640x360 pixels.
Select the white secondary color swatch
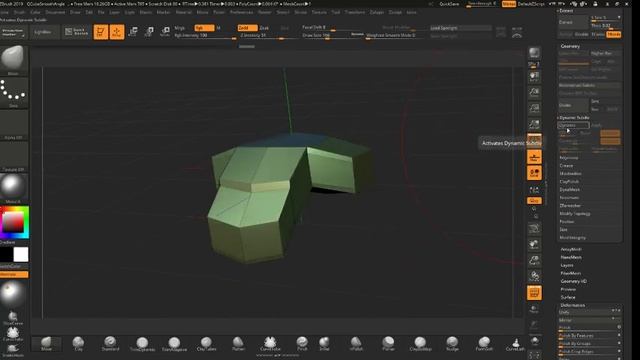click(21, 254)
